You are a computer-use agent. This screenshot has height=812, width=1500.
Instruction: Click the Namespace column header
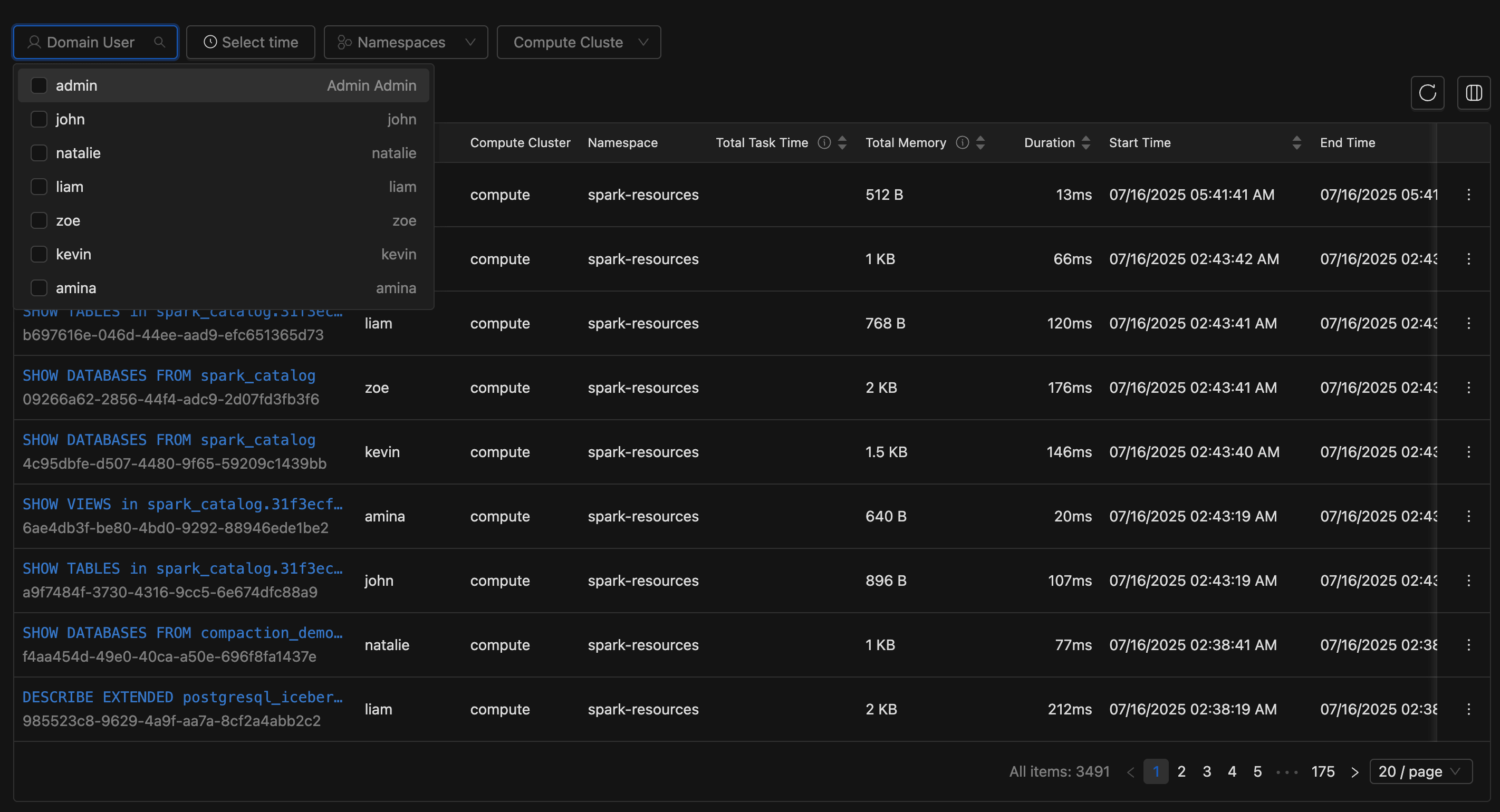point(622,142)
